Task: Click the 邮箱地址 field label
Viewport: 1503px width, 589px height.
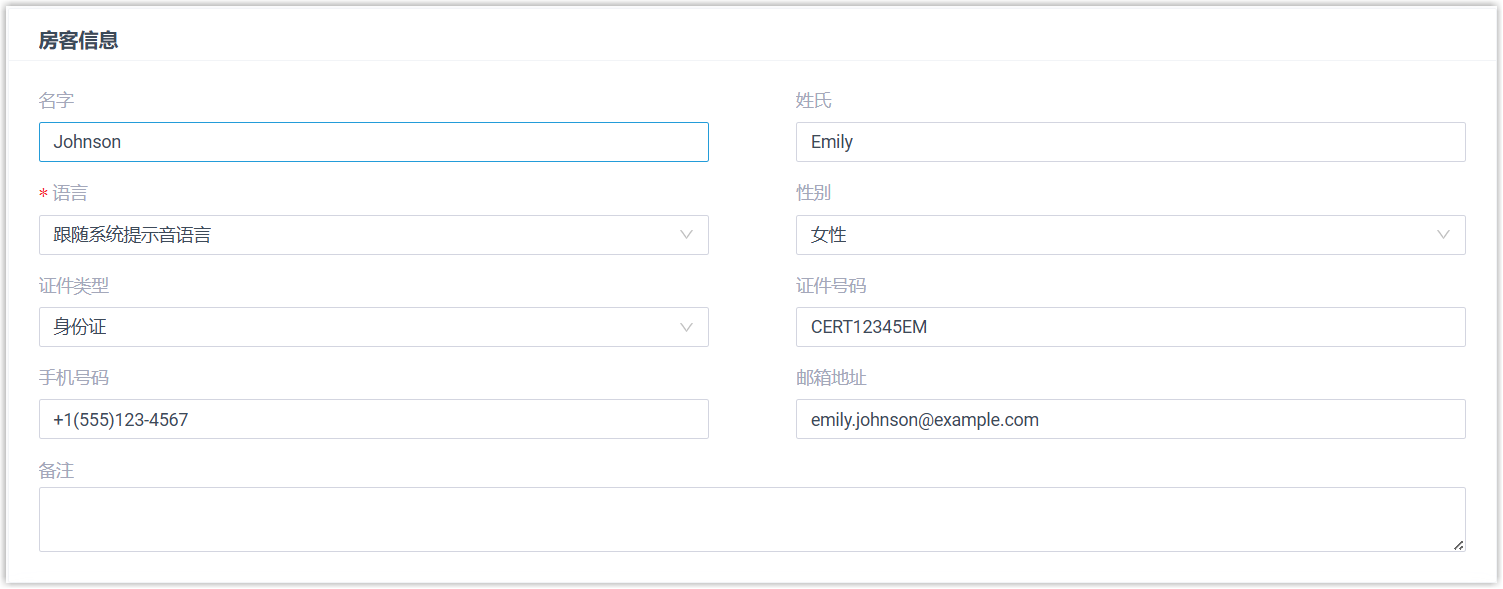Action: tap(831, 378)
